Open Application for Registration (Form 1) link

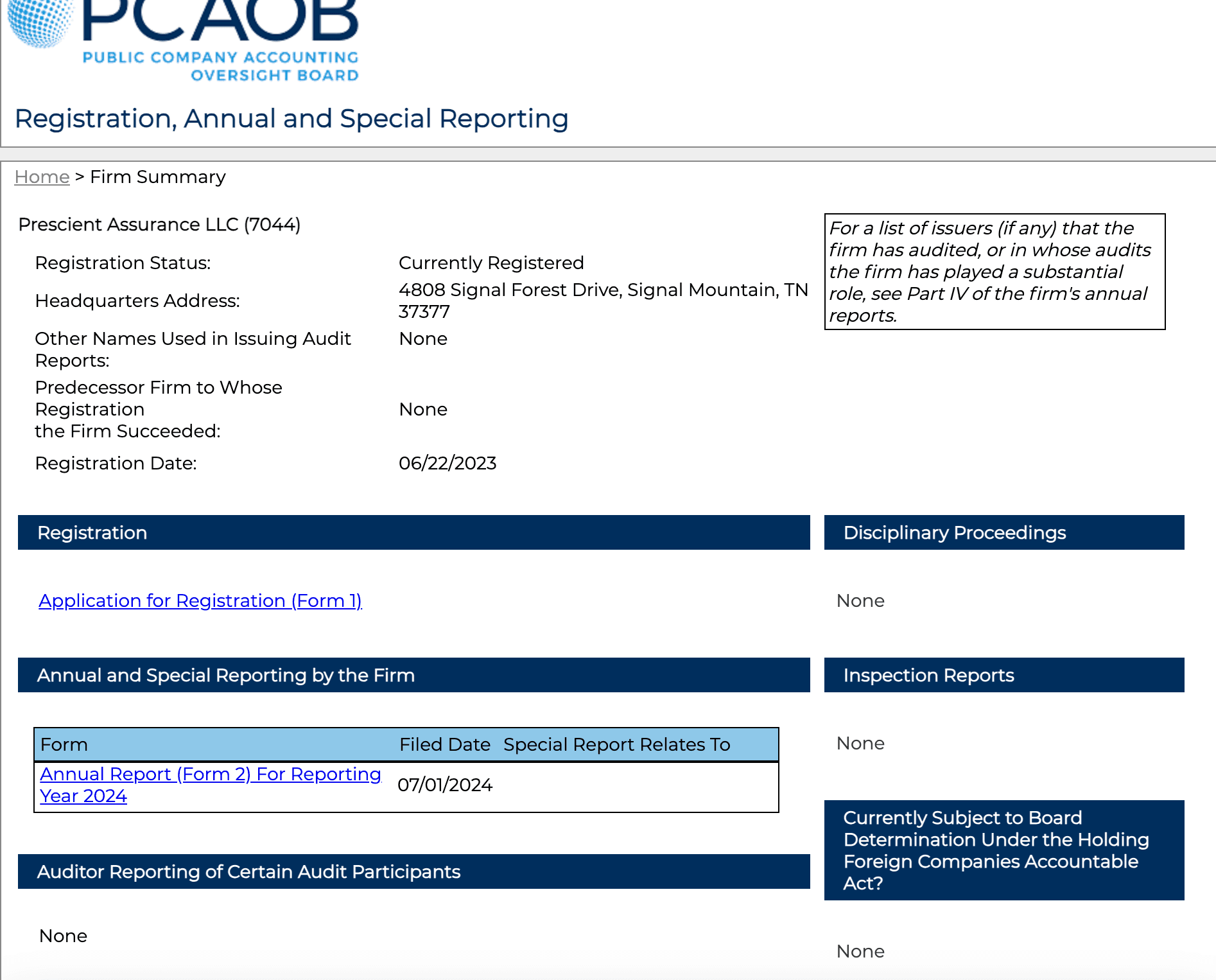pyautogui.click(x=200, y=600)
